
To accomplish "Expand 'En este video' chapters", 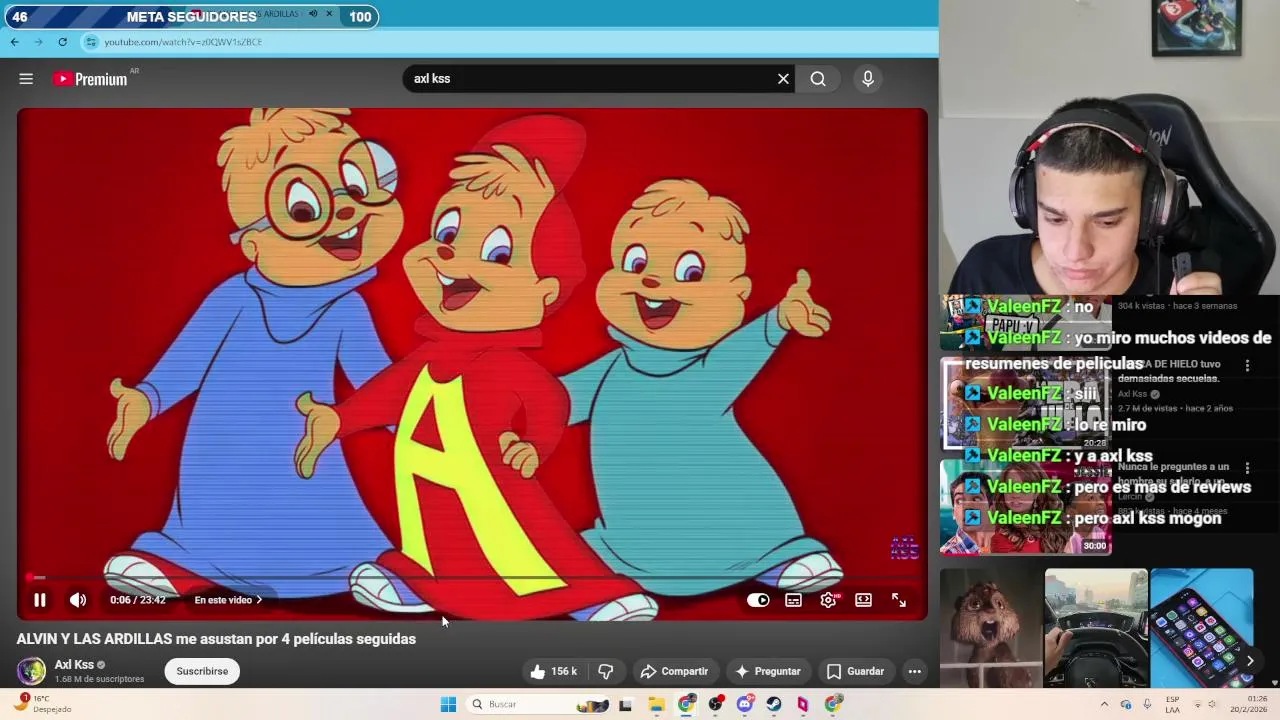I will click(228, 600).
